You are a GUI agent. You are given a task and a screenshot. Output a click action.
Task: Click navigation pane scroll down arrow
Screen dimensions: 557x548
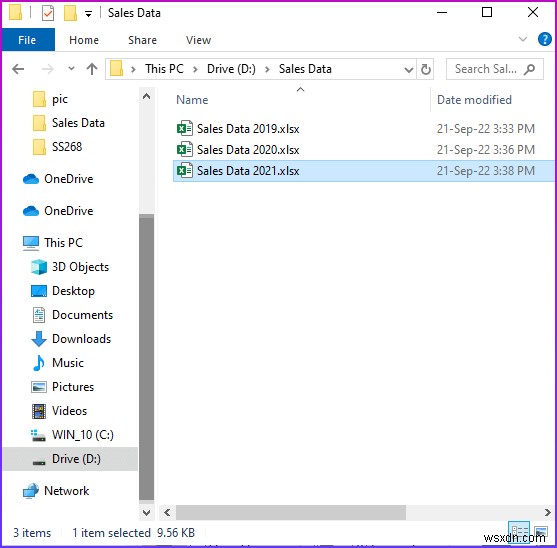(146, 512)
